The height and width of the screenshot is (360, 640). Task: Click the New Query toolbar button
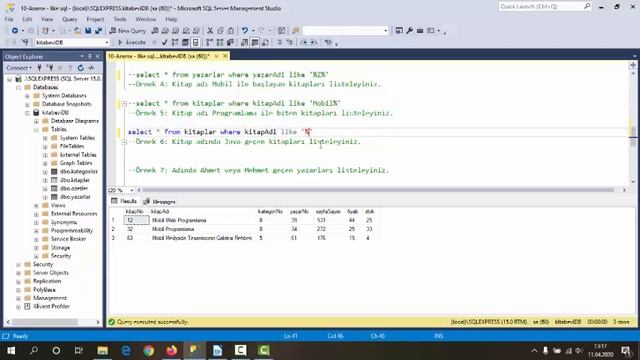coord(128,31)
